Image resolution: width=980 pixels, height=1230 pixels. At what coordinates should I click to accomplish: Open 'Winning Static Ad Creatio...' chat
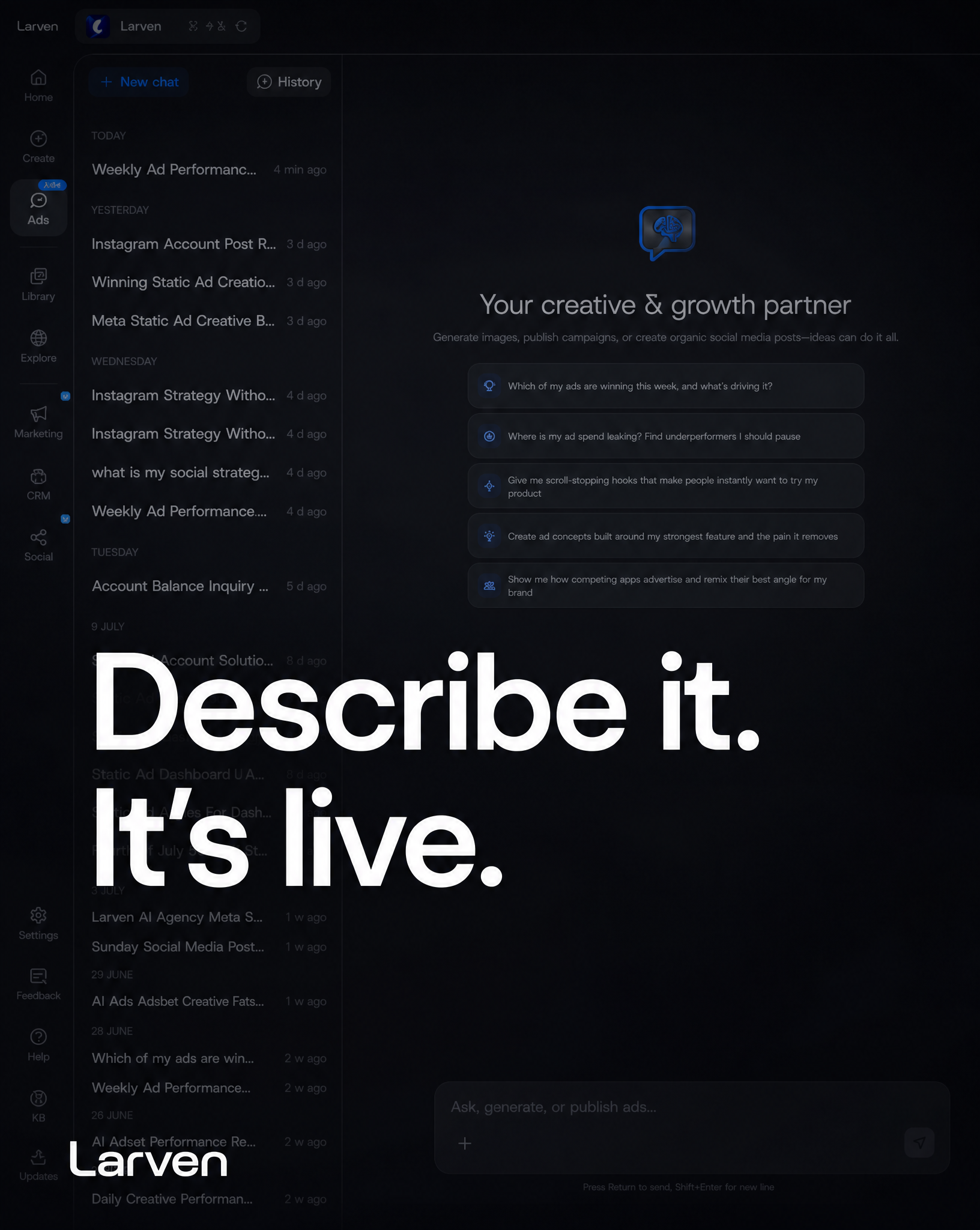pos(209,282)
